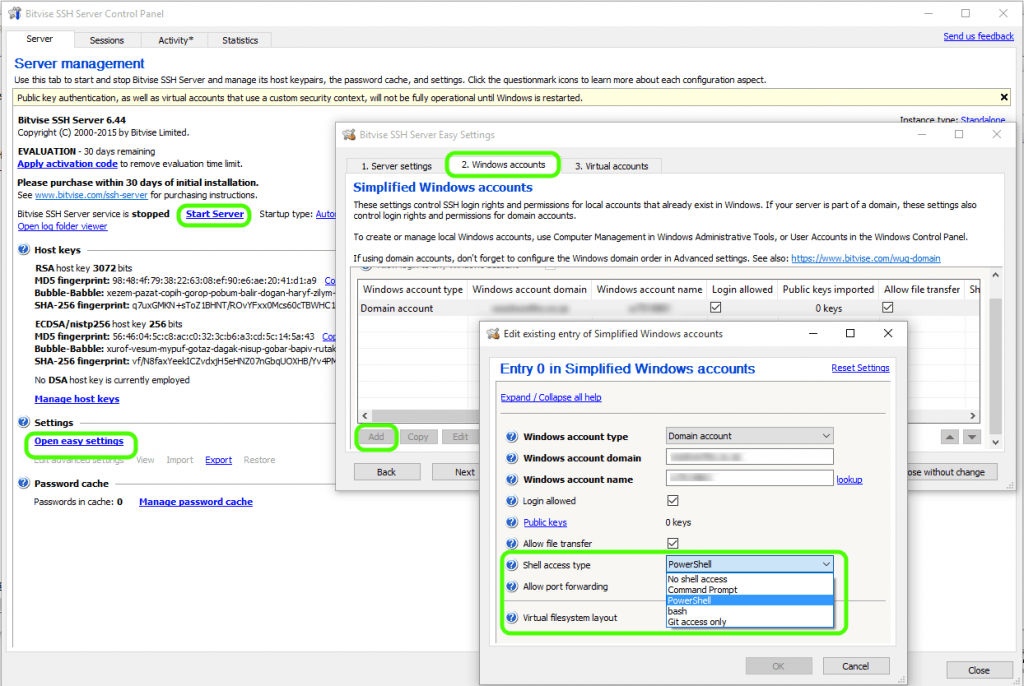The image size is (1024, 686).
Task: Click Apply activation code link
Action: tap(67, 164)
